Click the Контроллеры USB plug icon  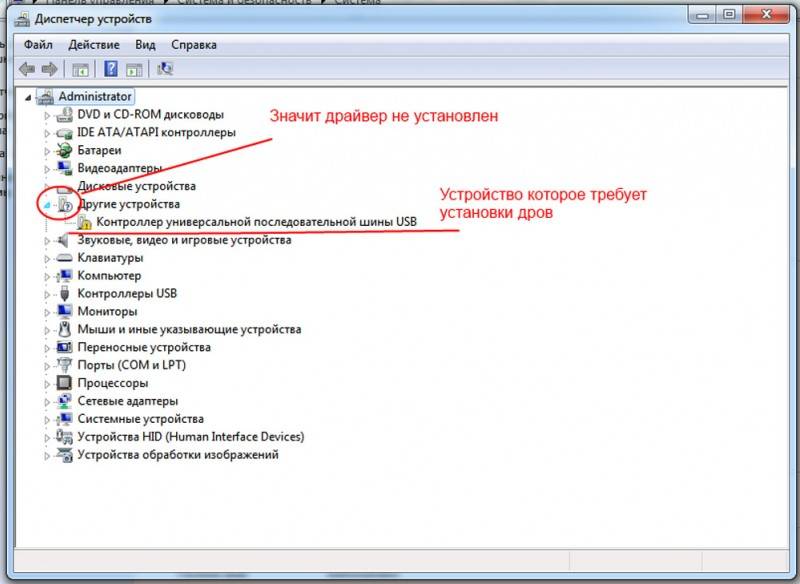(x=64, y=294)
